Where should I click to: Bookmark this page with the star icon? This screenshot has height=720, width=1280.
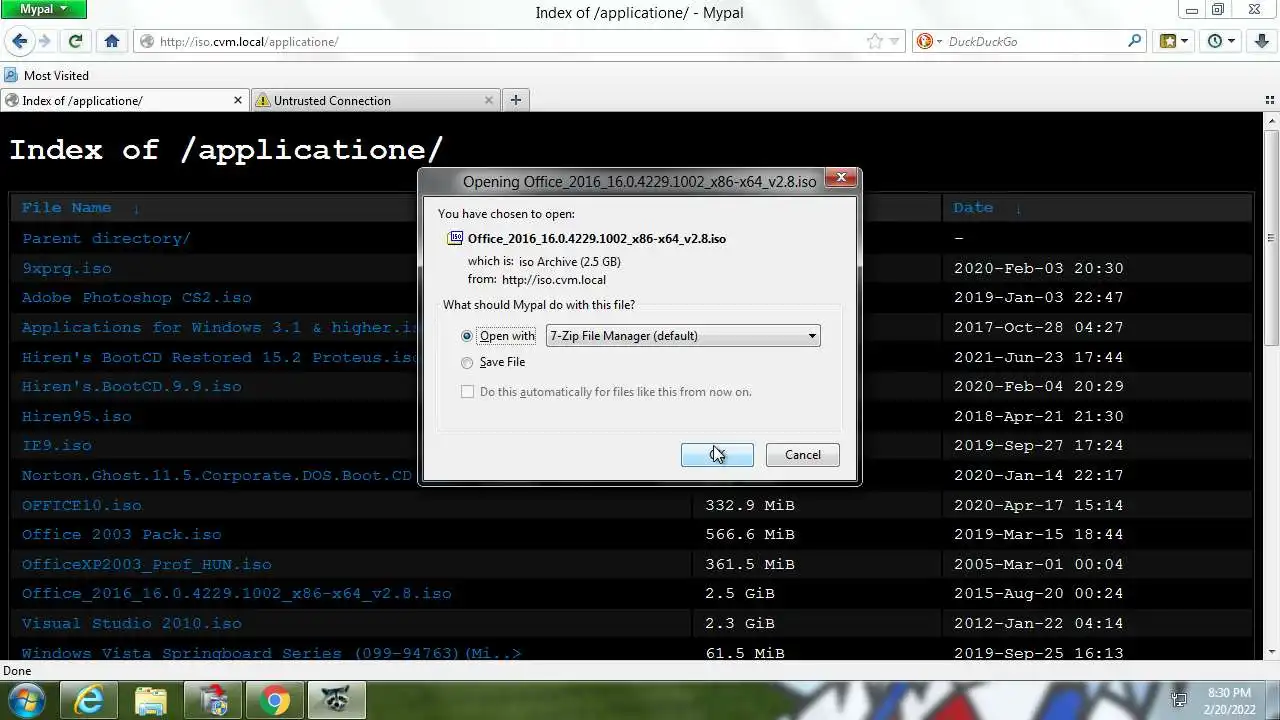point(875,41)
